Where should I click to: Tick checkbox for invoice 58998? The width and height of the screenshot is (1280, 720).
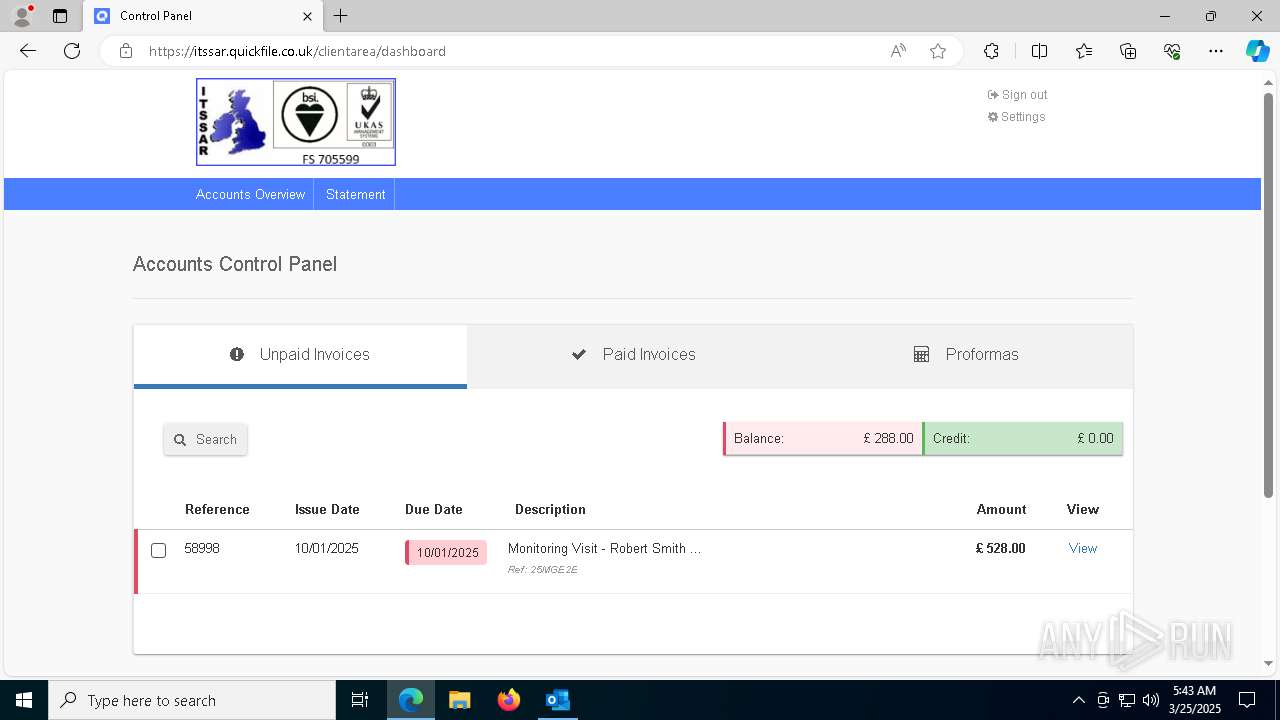tap(158, 551)
